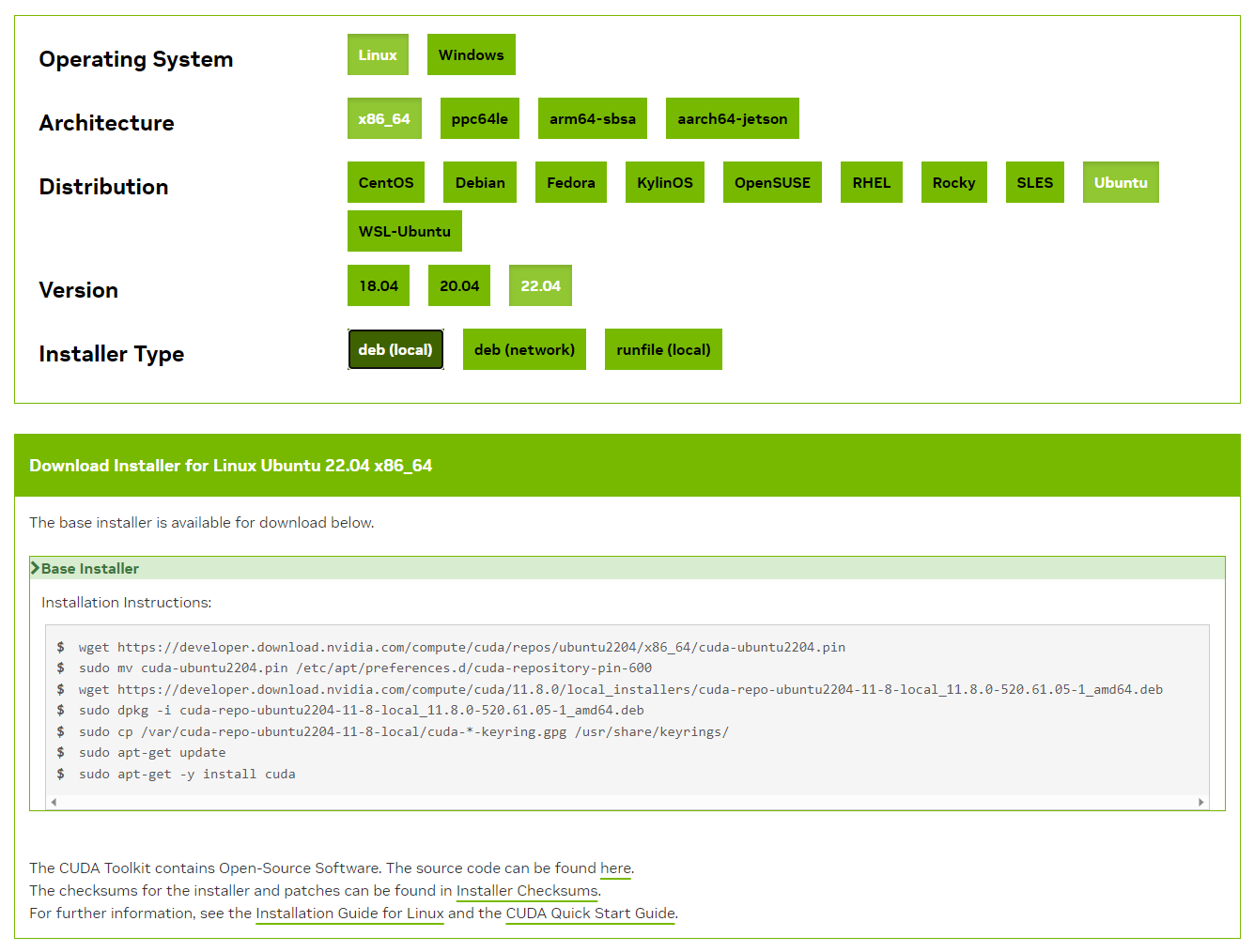1254x952 pixels.
Task: Select KylinOS distribution
Action: [665, 182]
